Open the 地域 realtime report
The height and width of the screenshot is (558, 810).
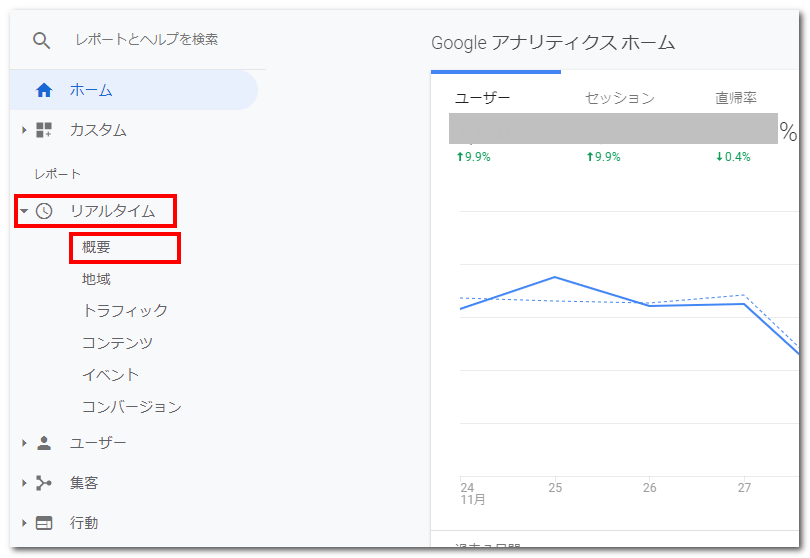(x=96, y=279)
